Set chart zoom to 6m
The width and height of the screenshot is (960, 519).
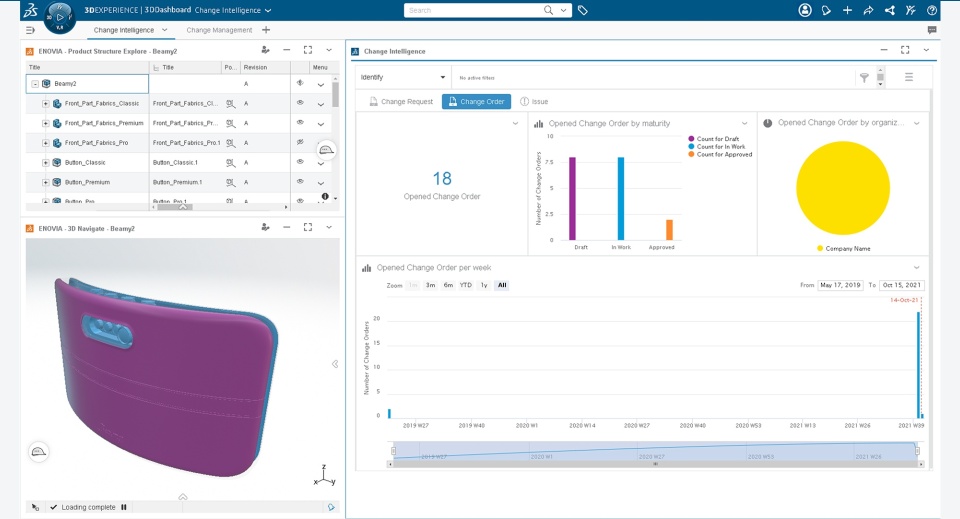click(448, 285)
